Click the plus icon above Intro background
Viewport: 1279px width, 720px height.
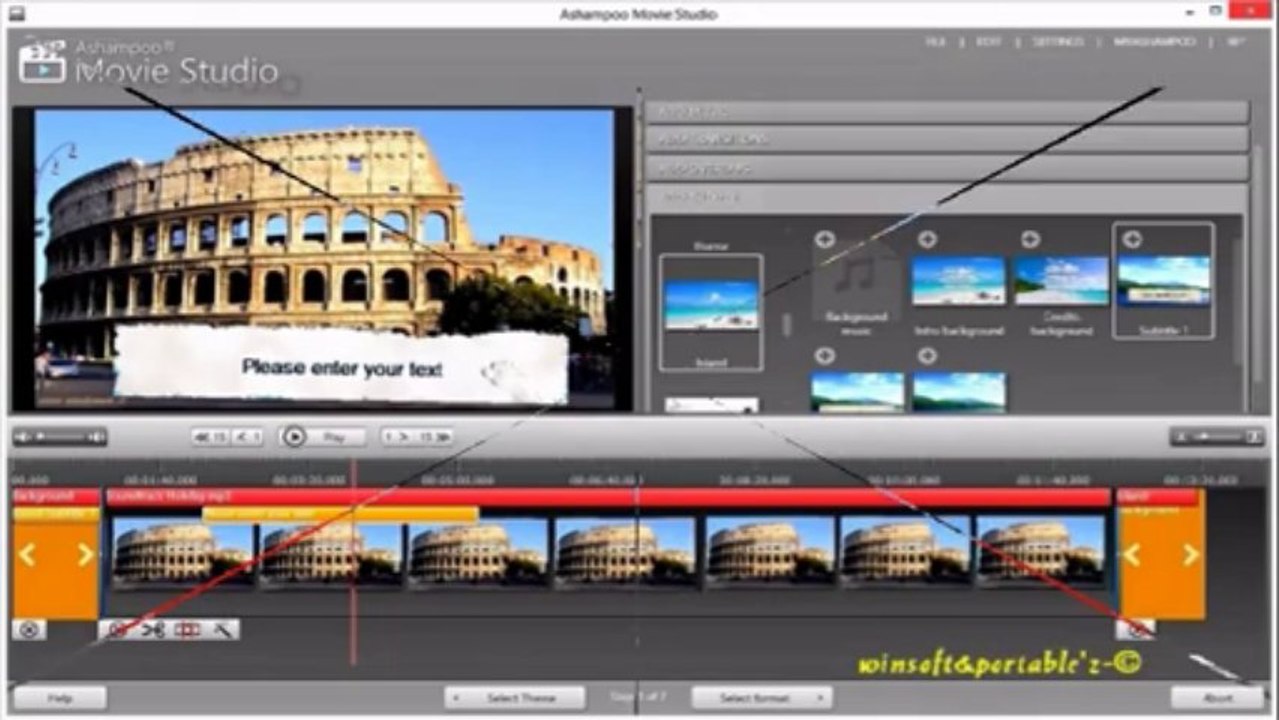click(x=927, y=239)
